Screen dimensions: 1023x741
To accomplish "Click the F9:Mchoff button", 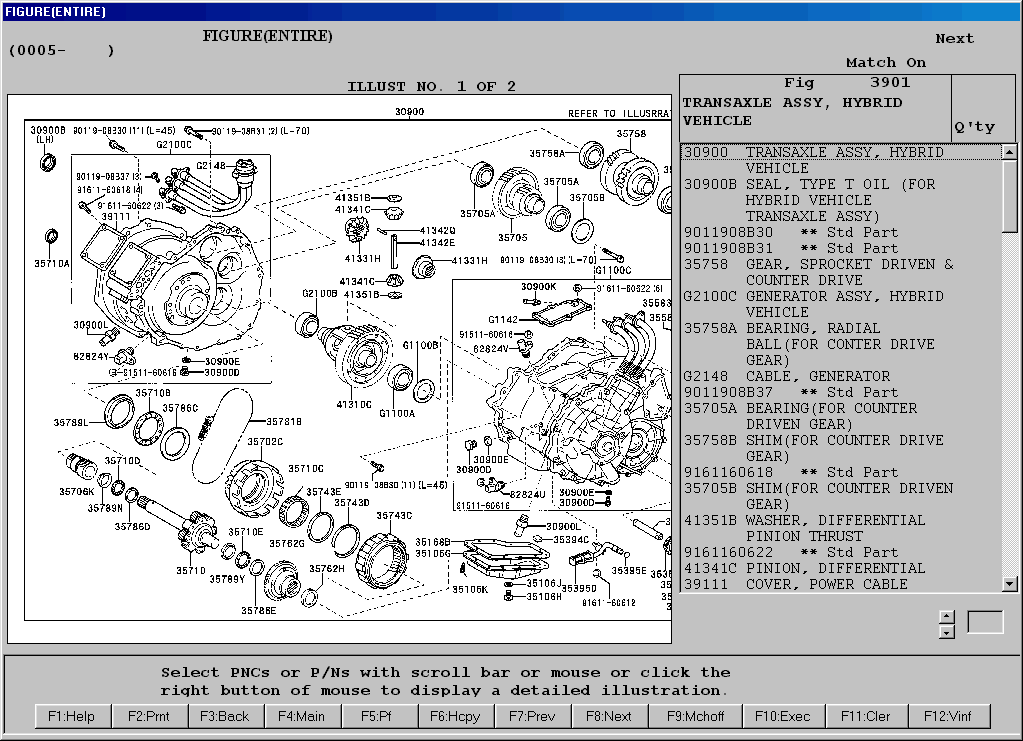I will pos(695,716).
